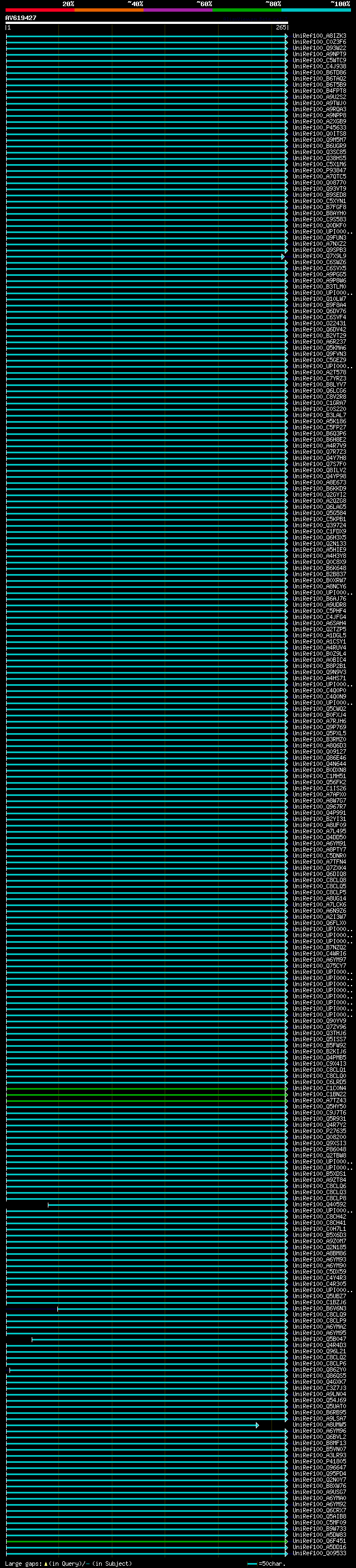The width and height of the screenshot is (356, 1568).
Task: Select the label UniRef100_Q6FLX0
Action: pos(319,923)
